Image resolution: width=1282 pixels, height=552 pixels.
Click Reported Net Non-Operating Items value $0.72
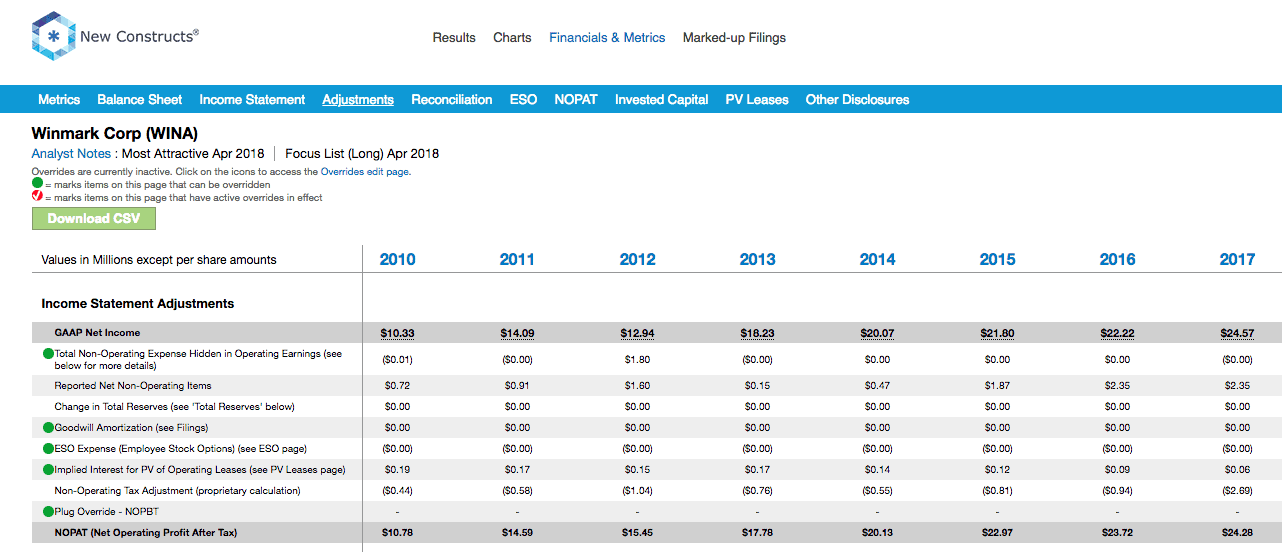point(397,385)
